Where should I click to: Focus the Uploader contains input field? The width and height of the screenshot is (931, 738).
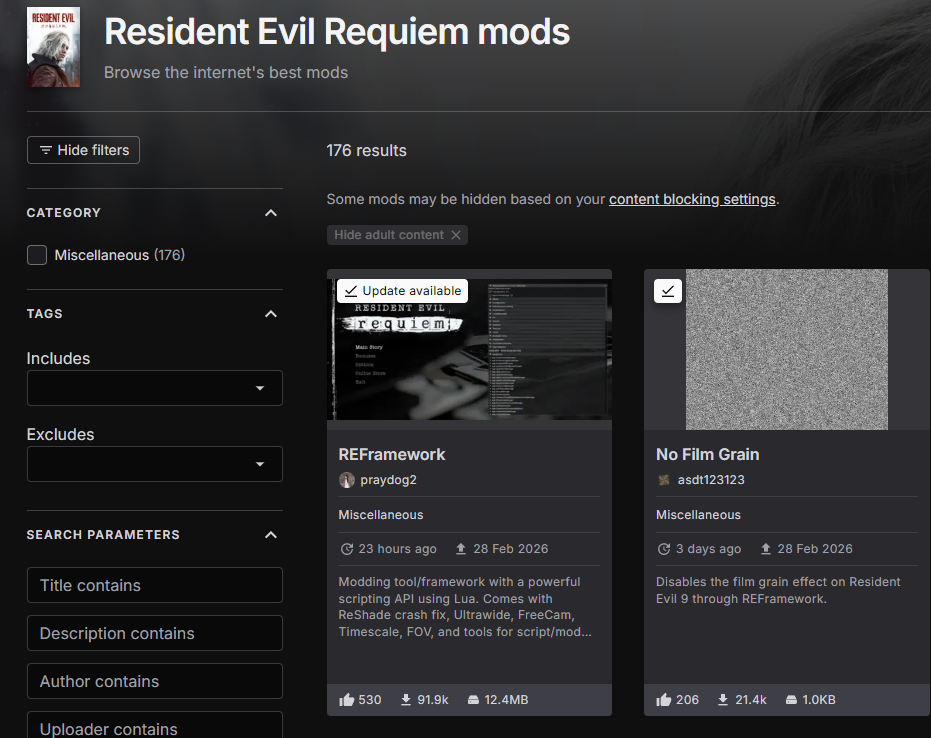click(x=154, y=726)
